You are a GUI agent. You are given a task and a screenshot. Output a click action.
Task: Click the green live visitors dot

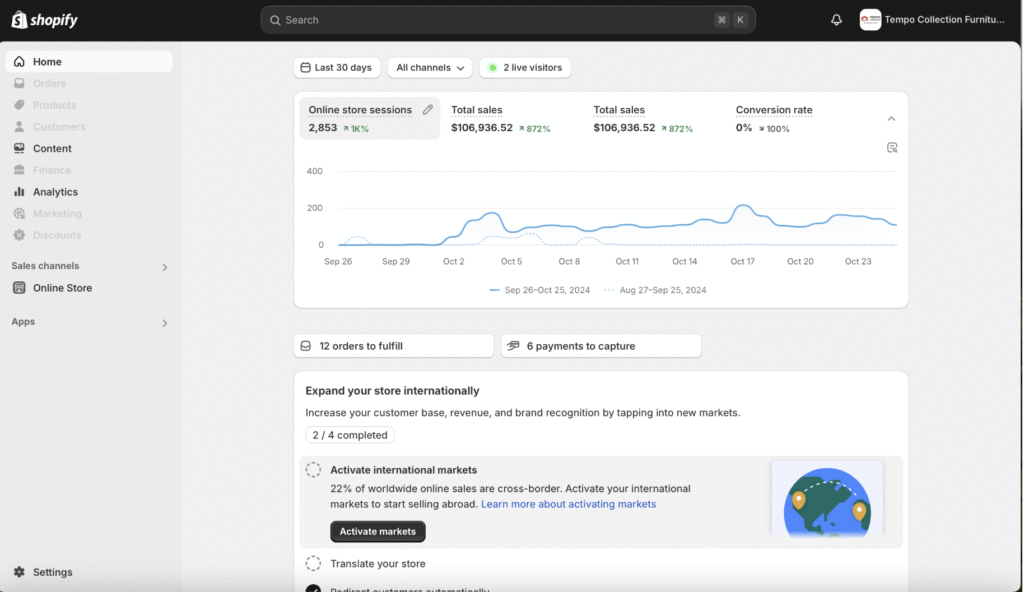(x=492, y=67)
